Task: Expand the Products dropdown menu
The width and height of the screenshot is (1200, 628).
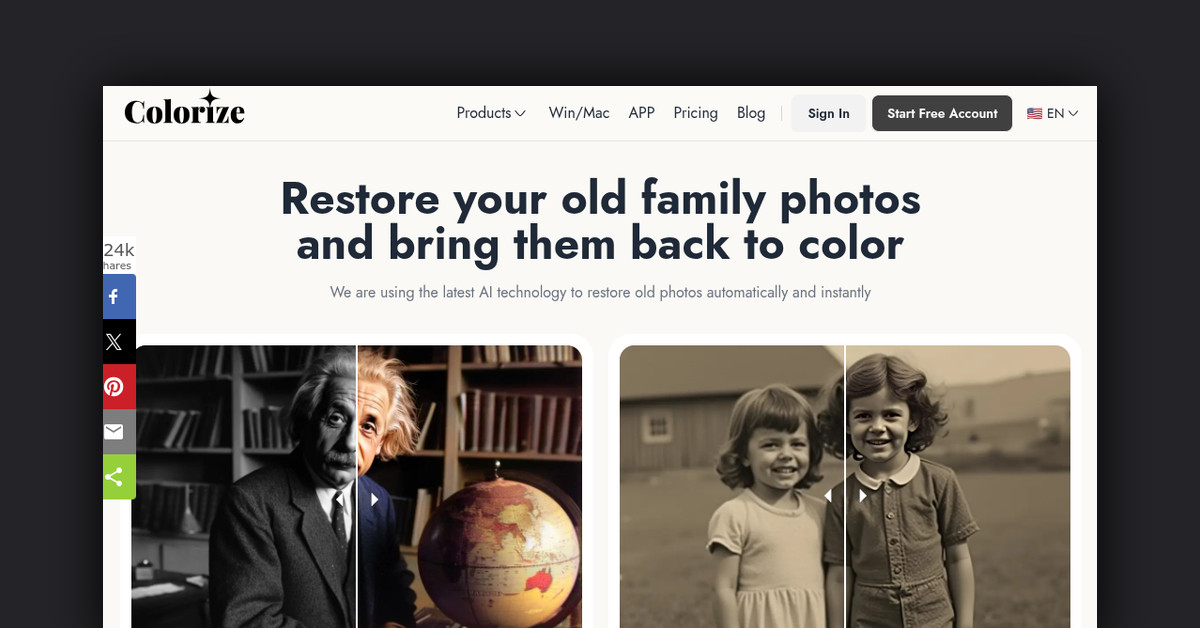Action: pos(491,113)
